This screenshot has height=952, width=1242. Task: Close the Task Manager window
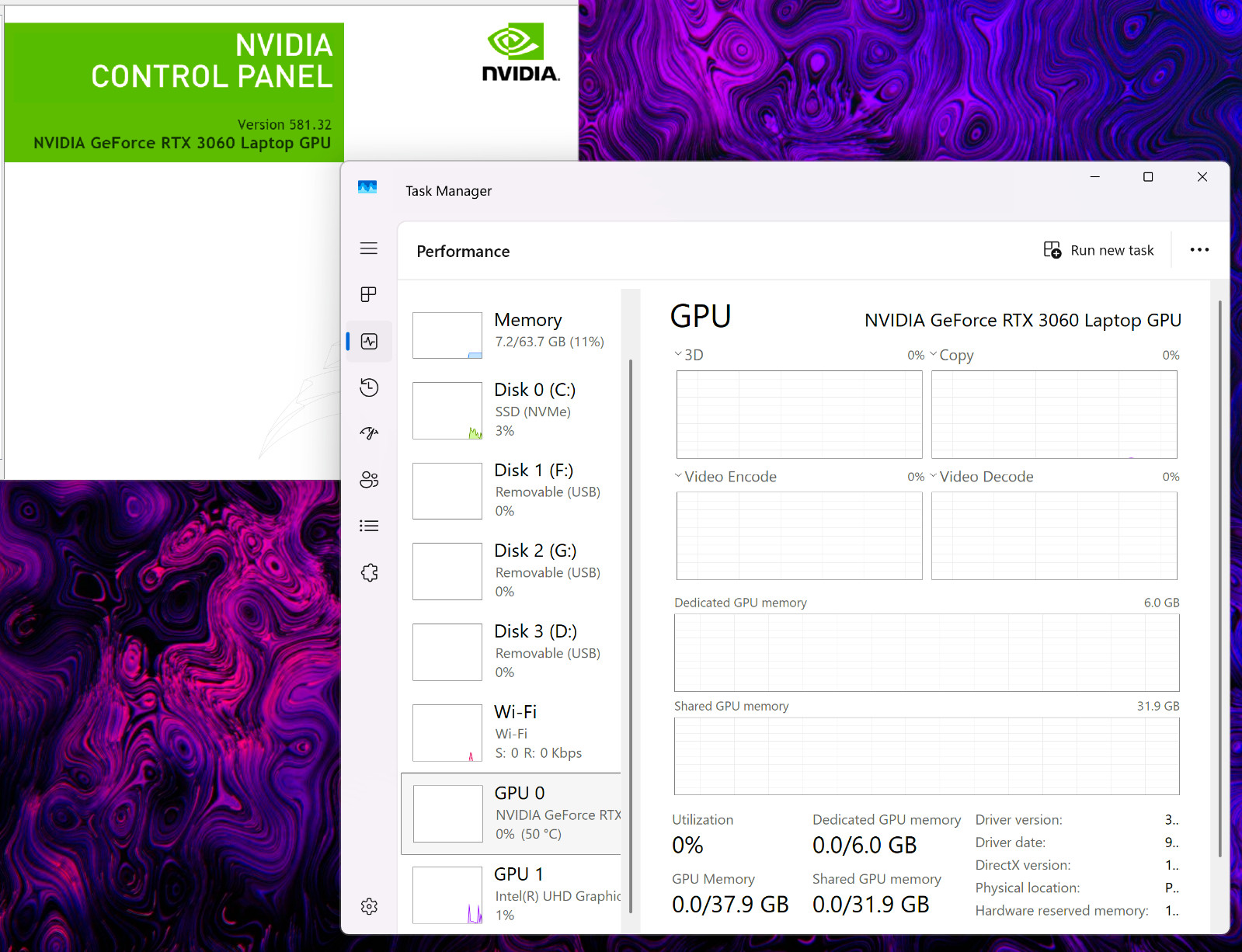pos(1202,177)
